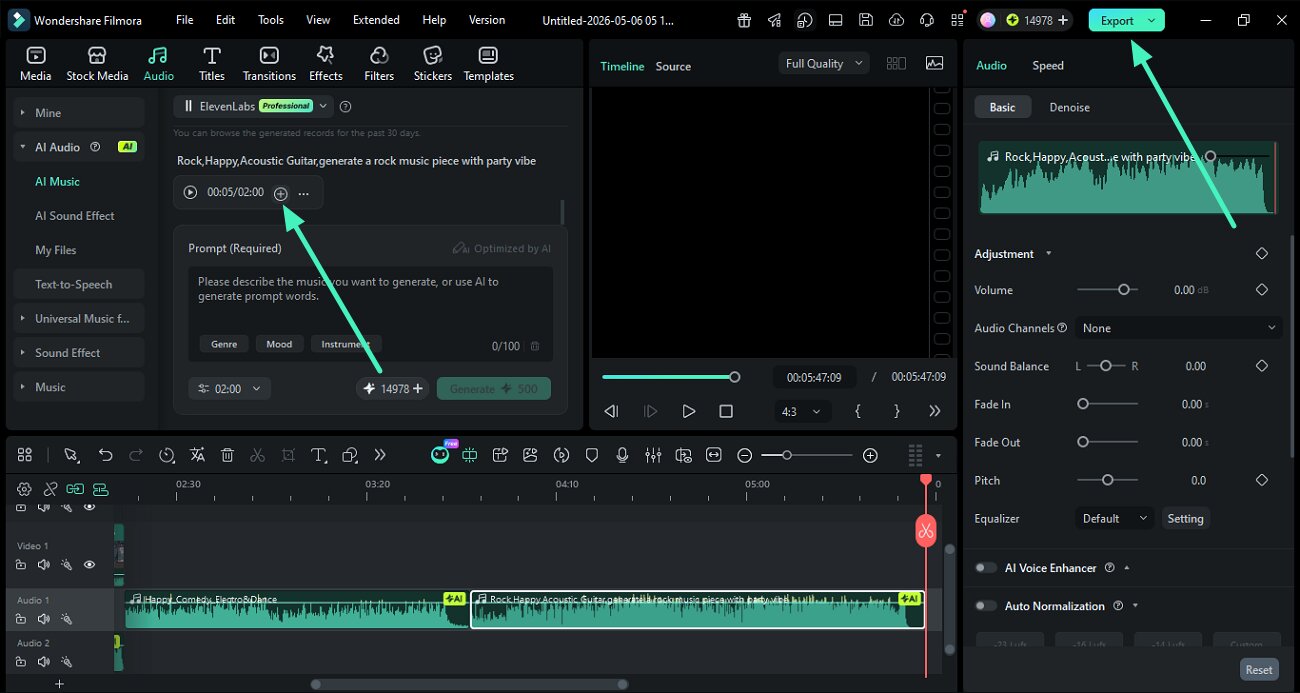
Task: Open Audio Channels None dropdown
Action: pyautogui.click(x=1179, y=328)
